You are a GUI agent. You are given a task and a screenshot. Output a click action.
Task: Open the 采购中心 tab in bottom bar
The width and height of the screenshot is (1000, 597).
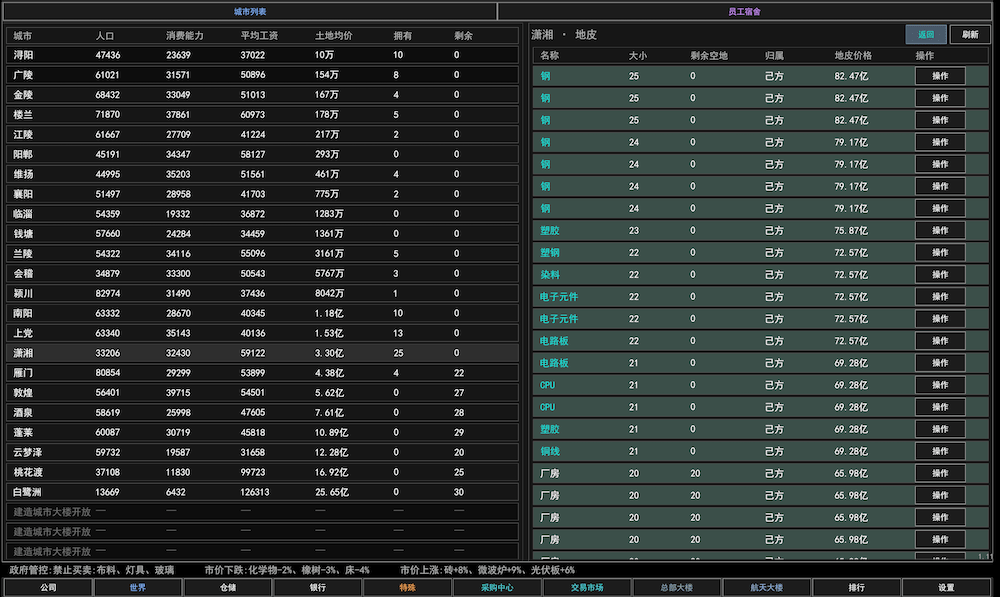click(x=497, y=587)
